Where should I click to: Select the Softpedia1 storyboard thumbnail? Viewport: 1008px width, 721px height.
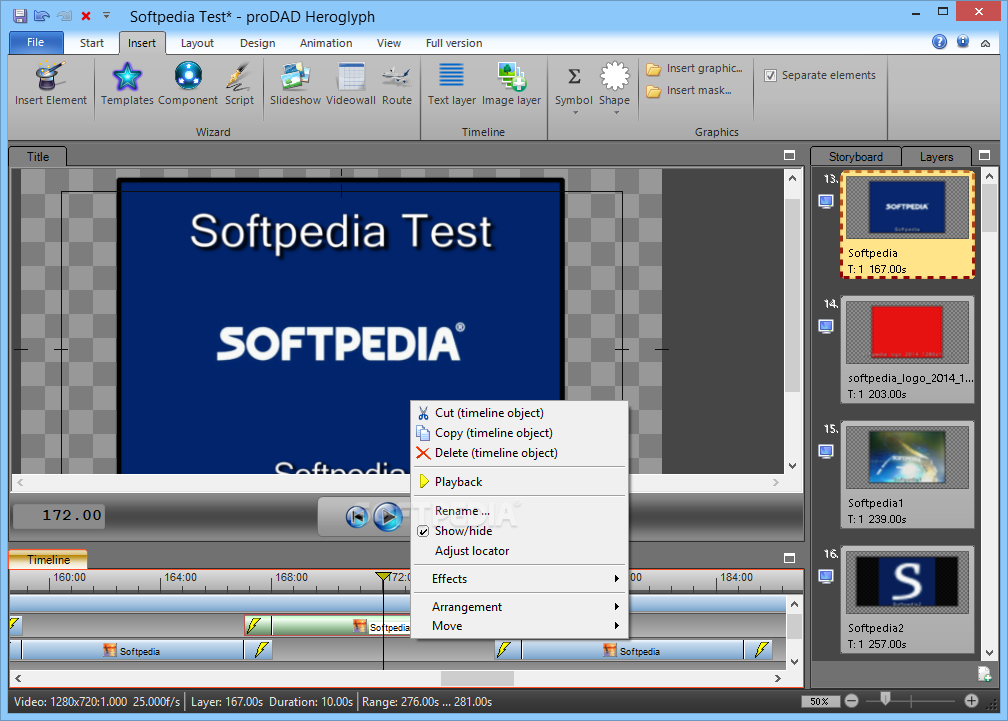[x=907, y=457]
